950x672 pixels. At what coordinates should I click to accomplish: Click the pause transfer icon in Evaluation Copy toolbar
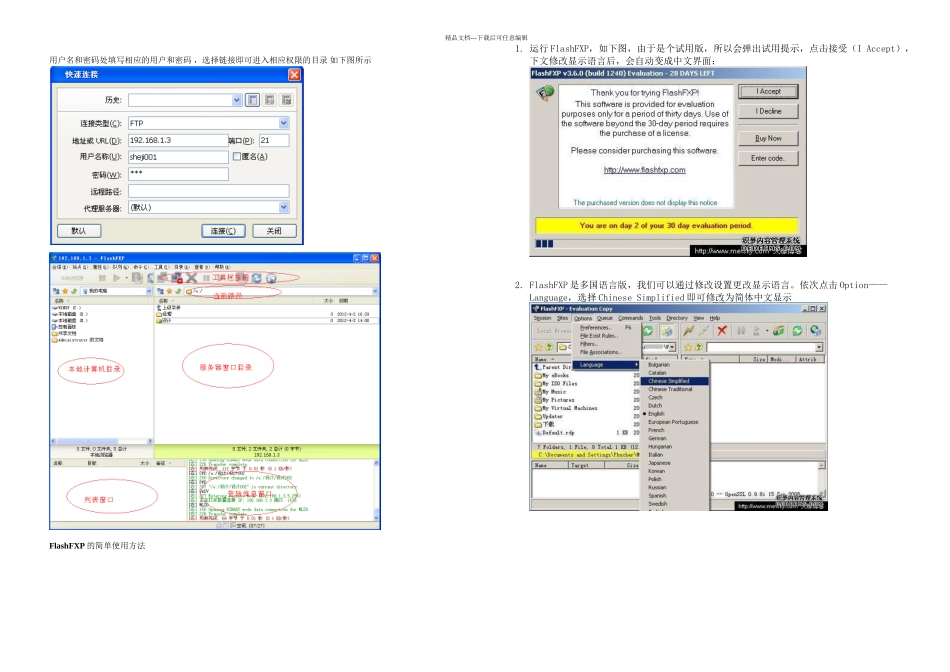[740, 331]
